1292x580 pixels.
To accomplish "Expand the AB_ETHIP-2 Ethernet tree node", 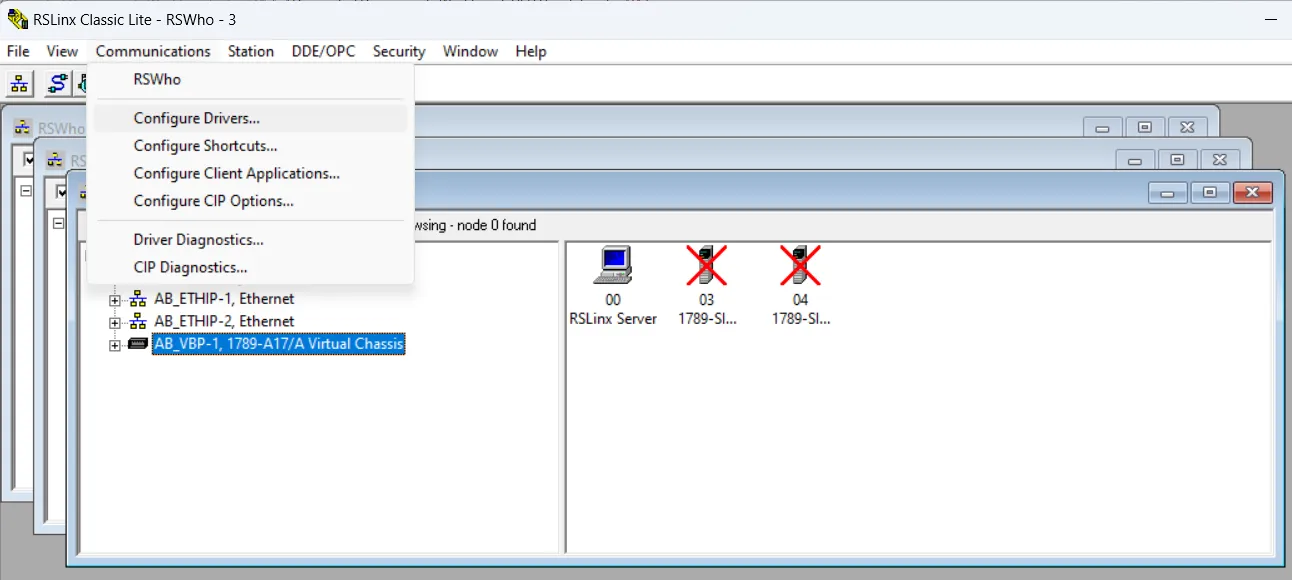I will pyautogui.click(x=114, y=321).
